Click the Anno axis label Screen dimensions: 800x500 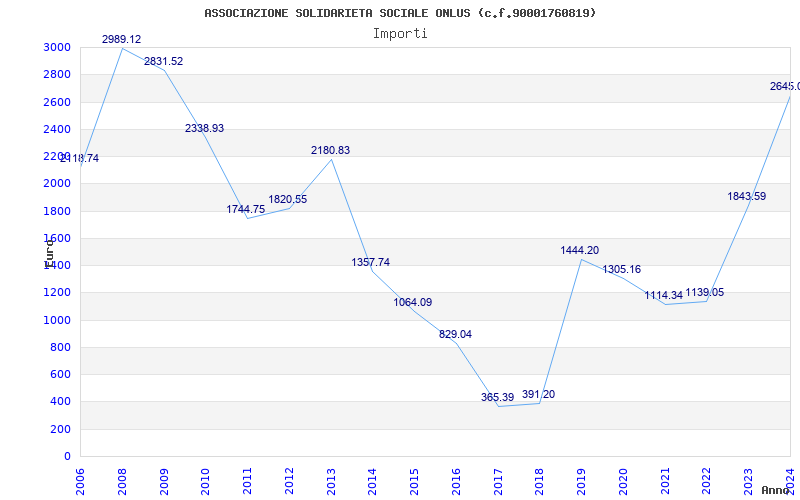click(x=776, y=490)
